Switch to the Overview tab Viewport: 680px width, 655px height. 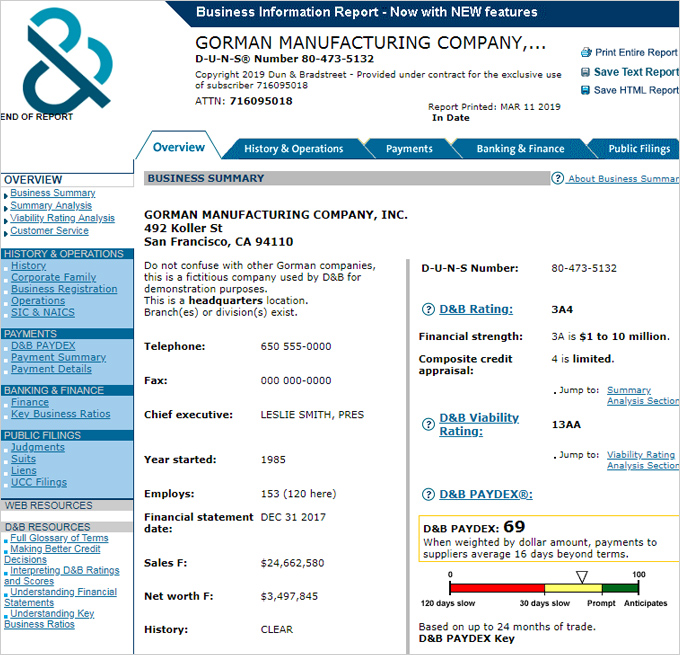179,147
